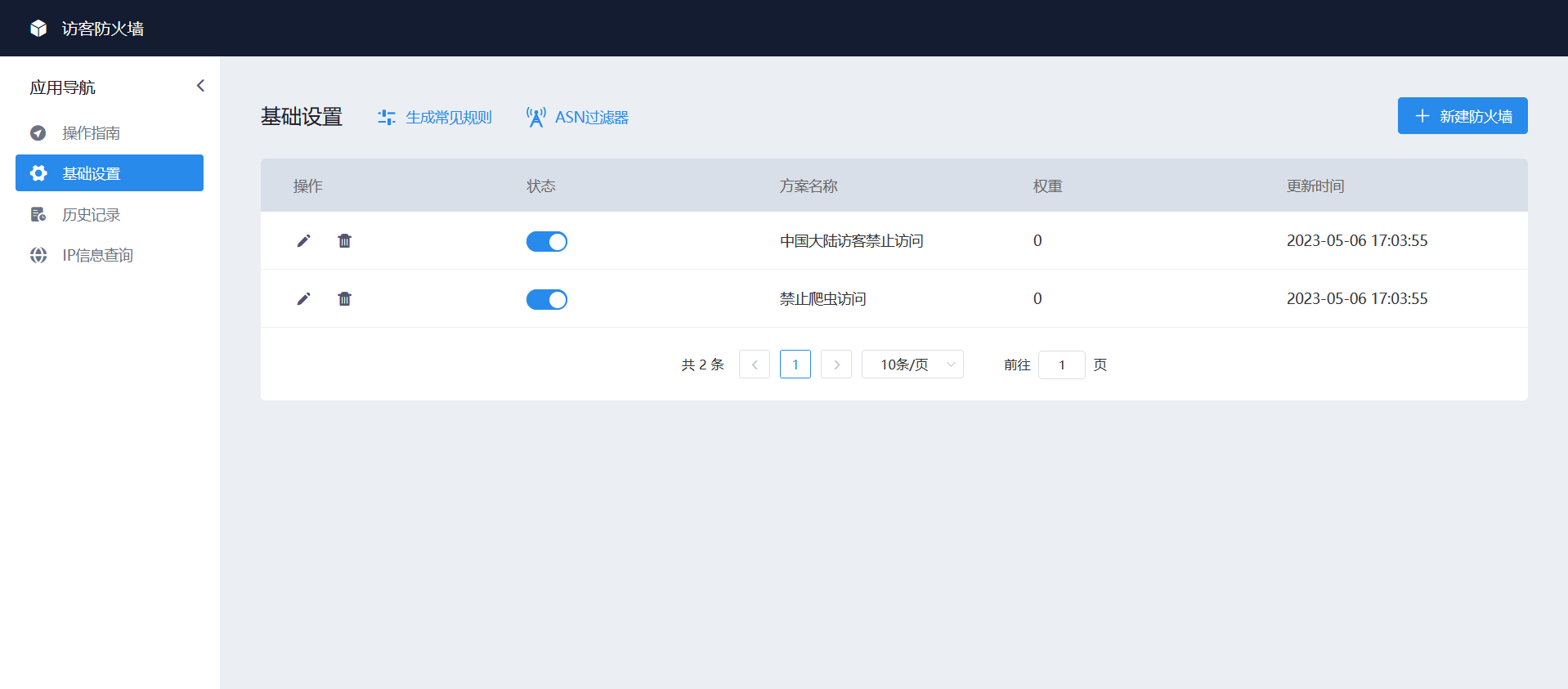
Task: Click the 状态 column header
Action: [541, 186]
